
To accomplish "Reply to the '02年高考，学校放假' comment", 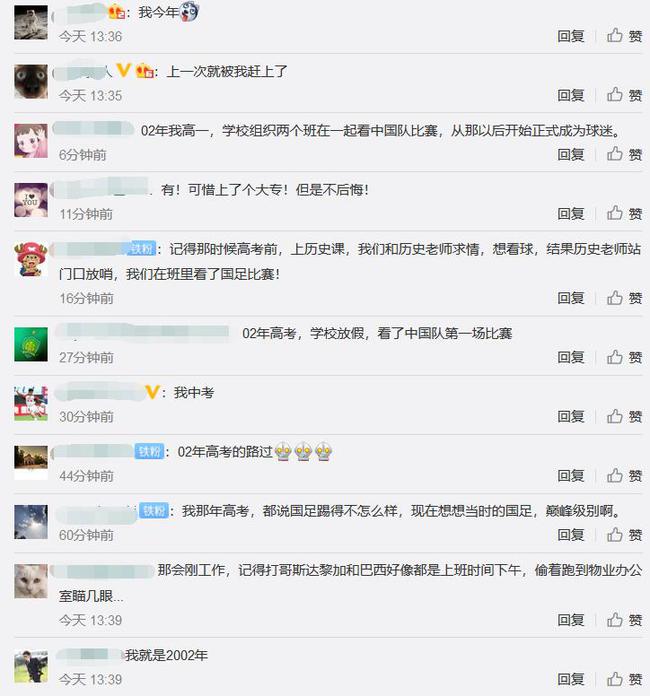I will point(571,357).
